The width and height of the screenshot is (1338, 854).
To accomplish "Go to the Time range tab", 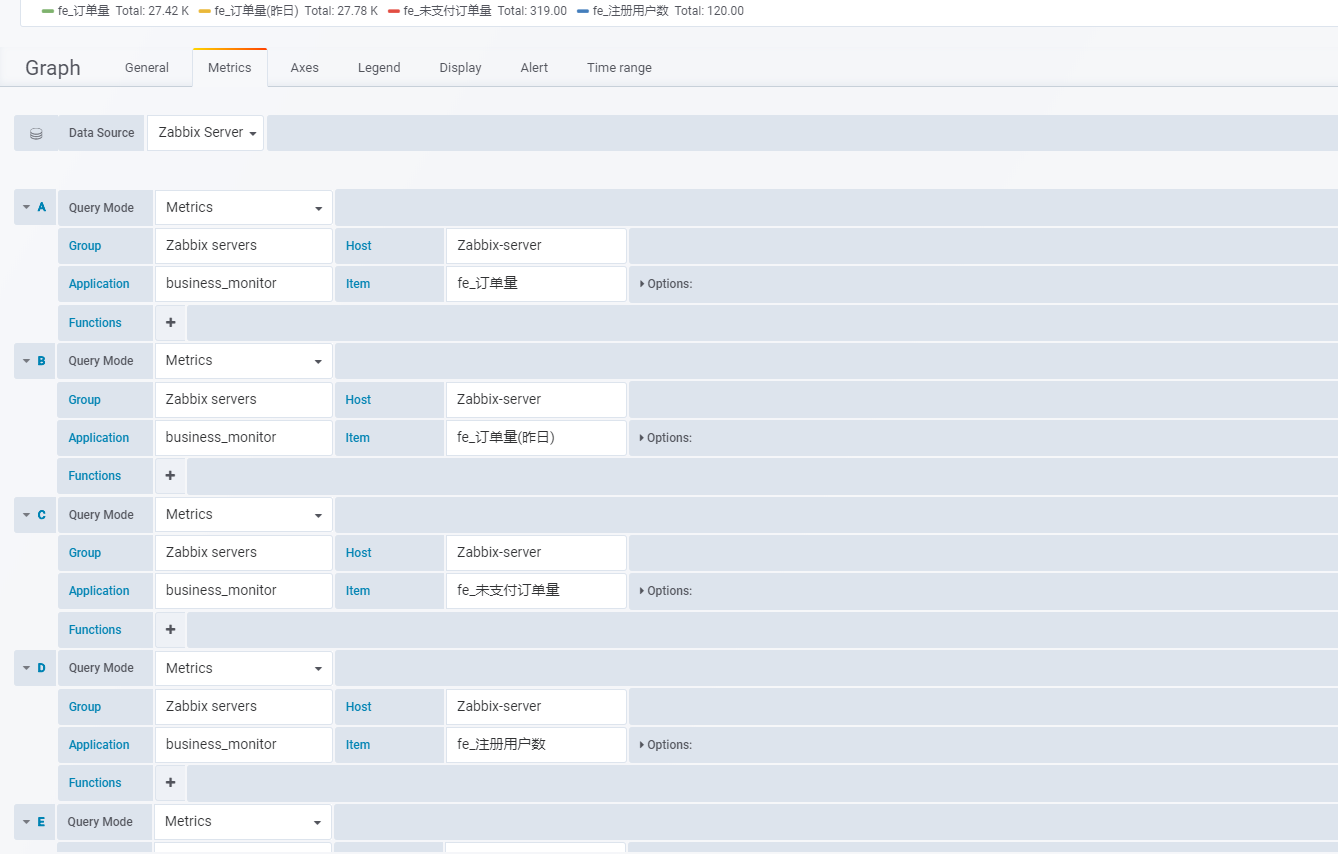I will pyautogui.click(x=619, y=68).
